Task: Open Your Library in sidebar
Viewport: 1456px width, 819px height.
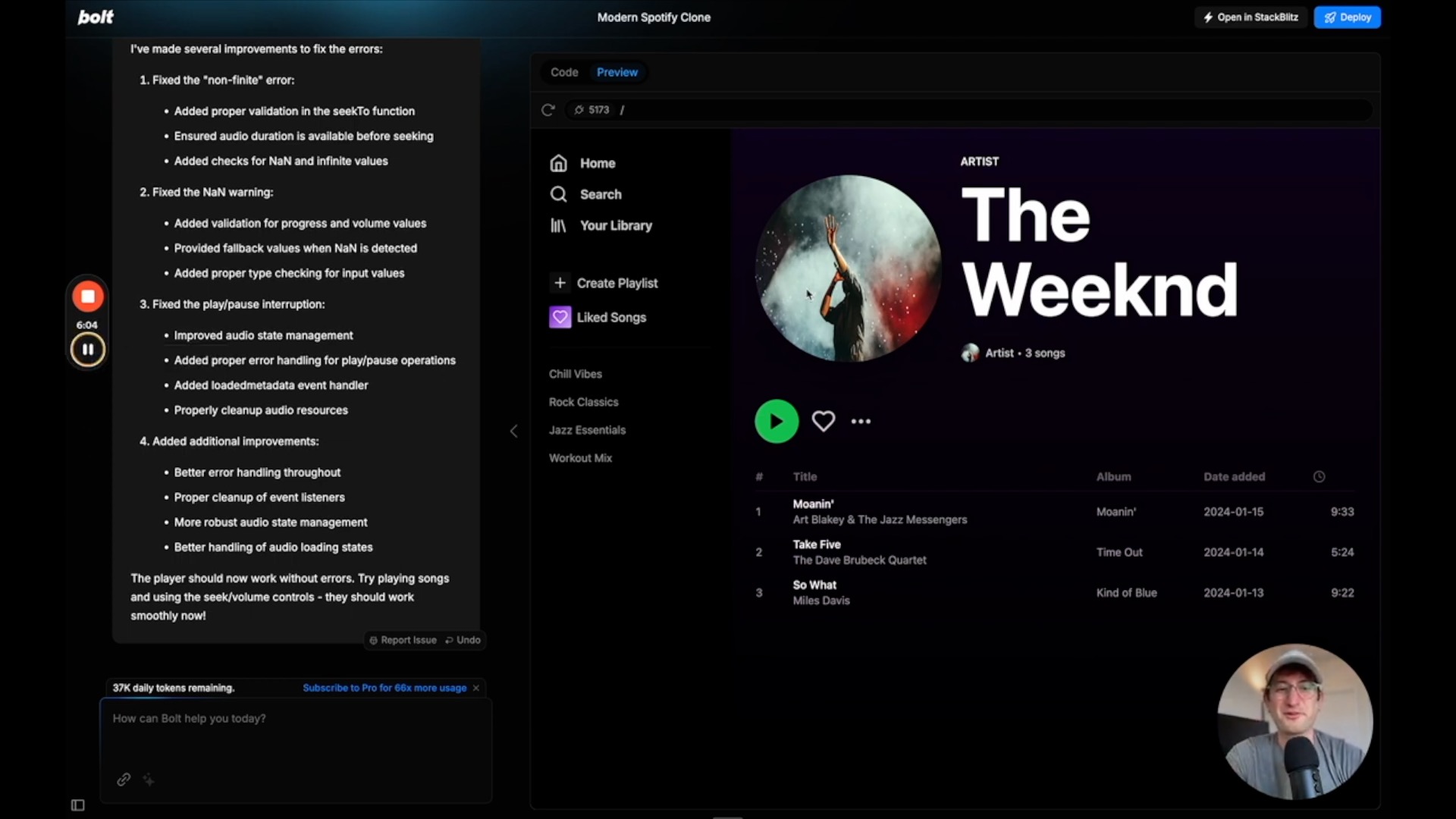Action: 615,225
